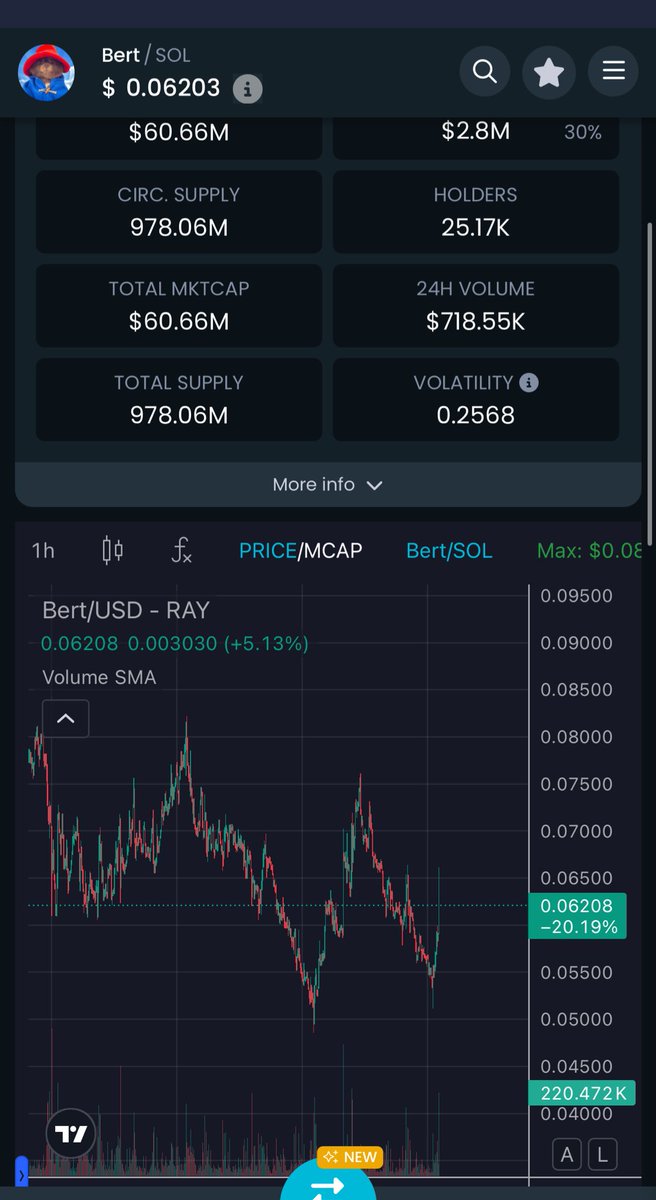Select the 24H VOLUME $718.55K card
Screen dimensions: 656x1200
476,306
